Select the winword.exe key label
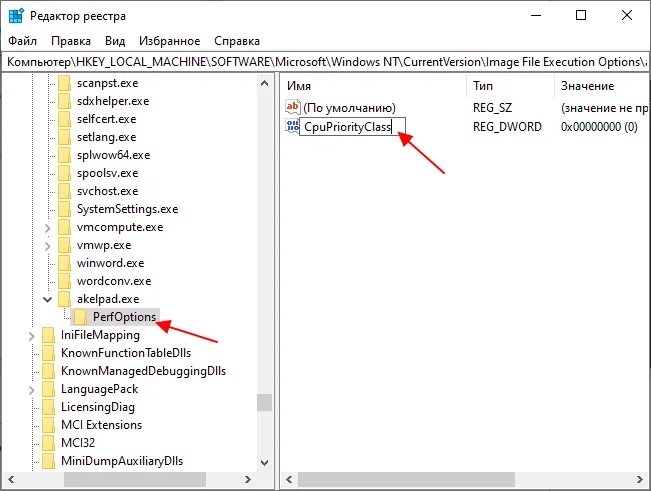This screenshot has height=491, width=651. pyautogui.click(x=110, y=263)
